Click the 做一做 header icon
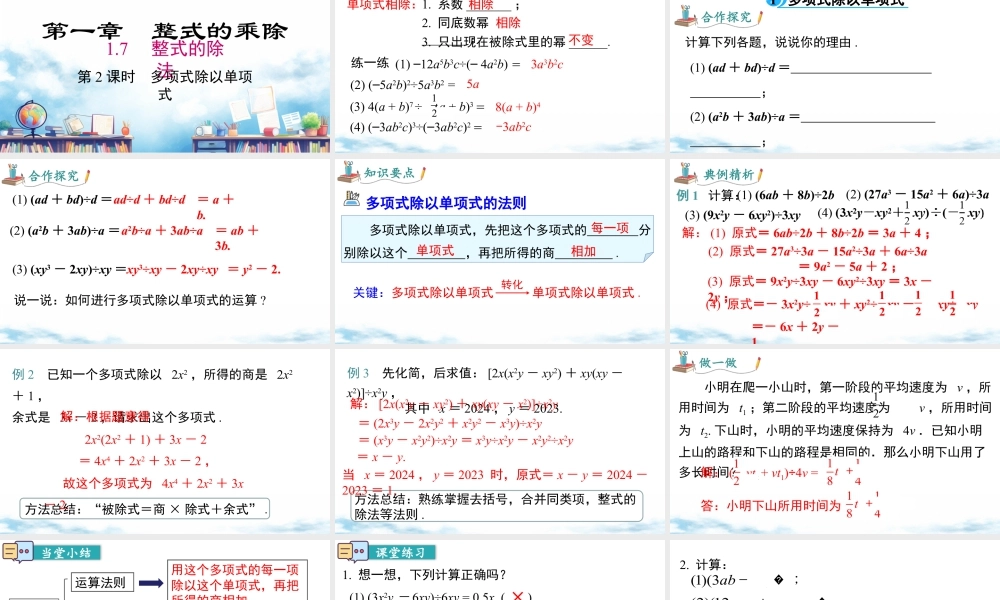The image size is (1000, 600). [687, 363]
